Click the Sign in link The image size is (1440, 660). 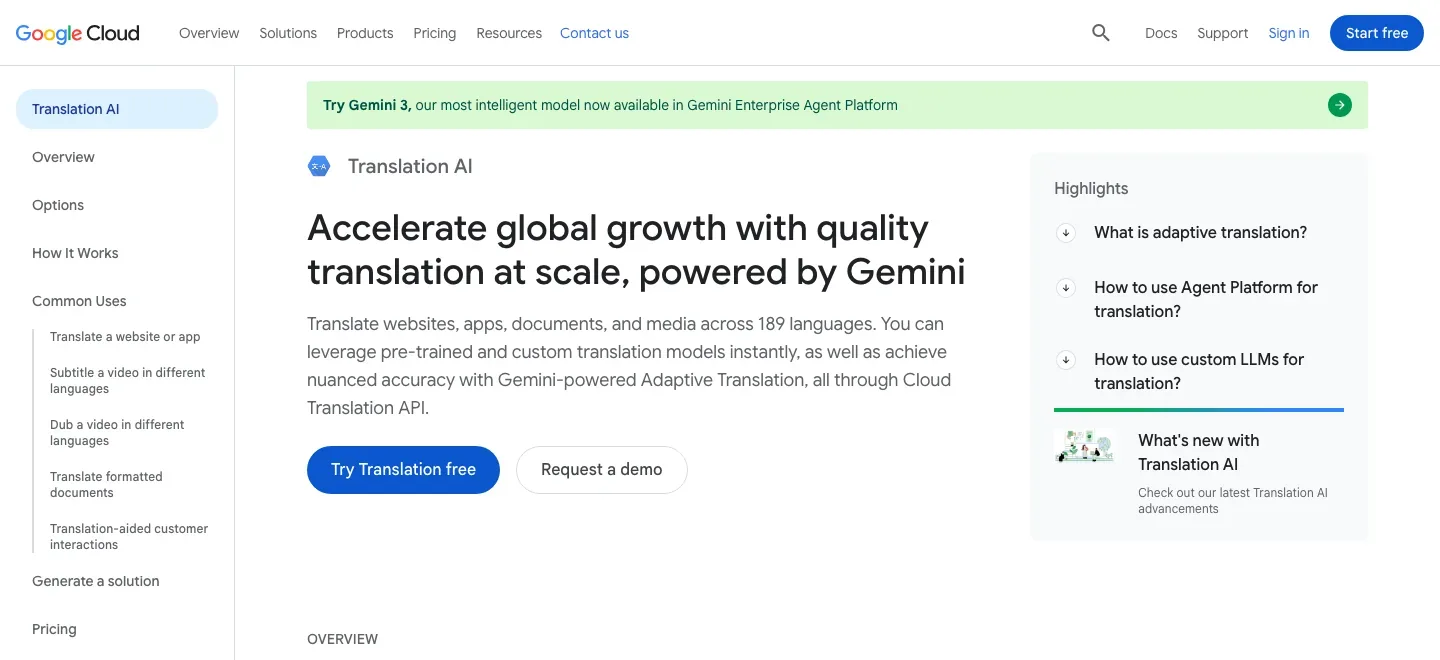click(x=1289, y=33)
